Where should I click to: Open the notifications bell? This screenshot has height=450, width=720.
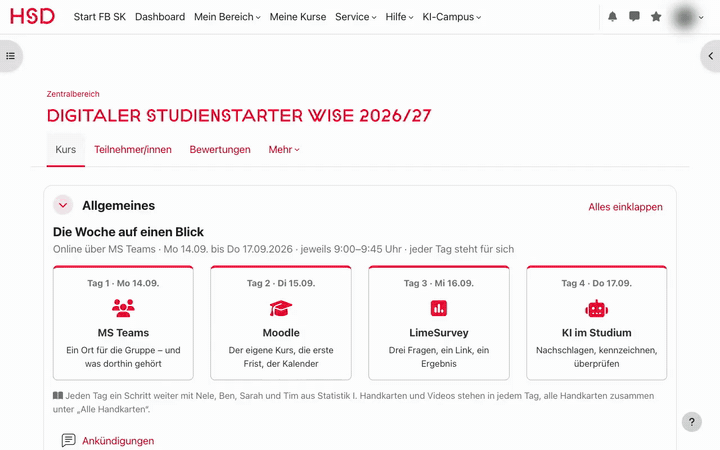613,17
